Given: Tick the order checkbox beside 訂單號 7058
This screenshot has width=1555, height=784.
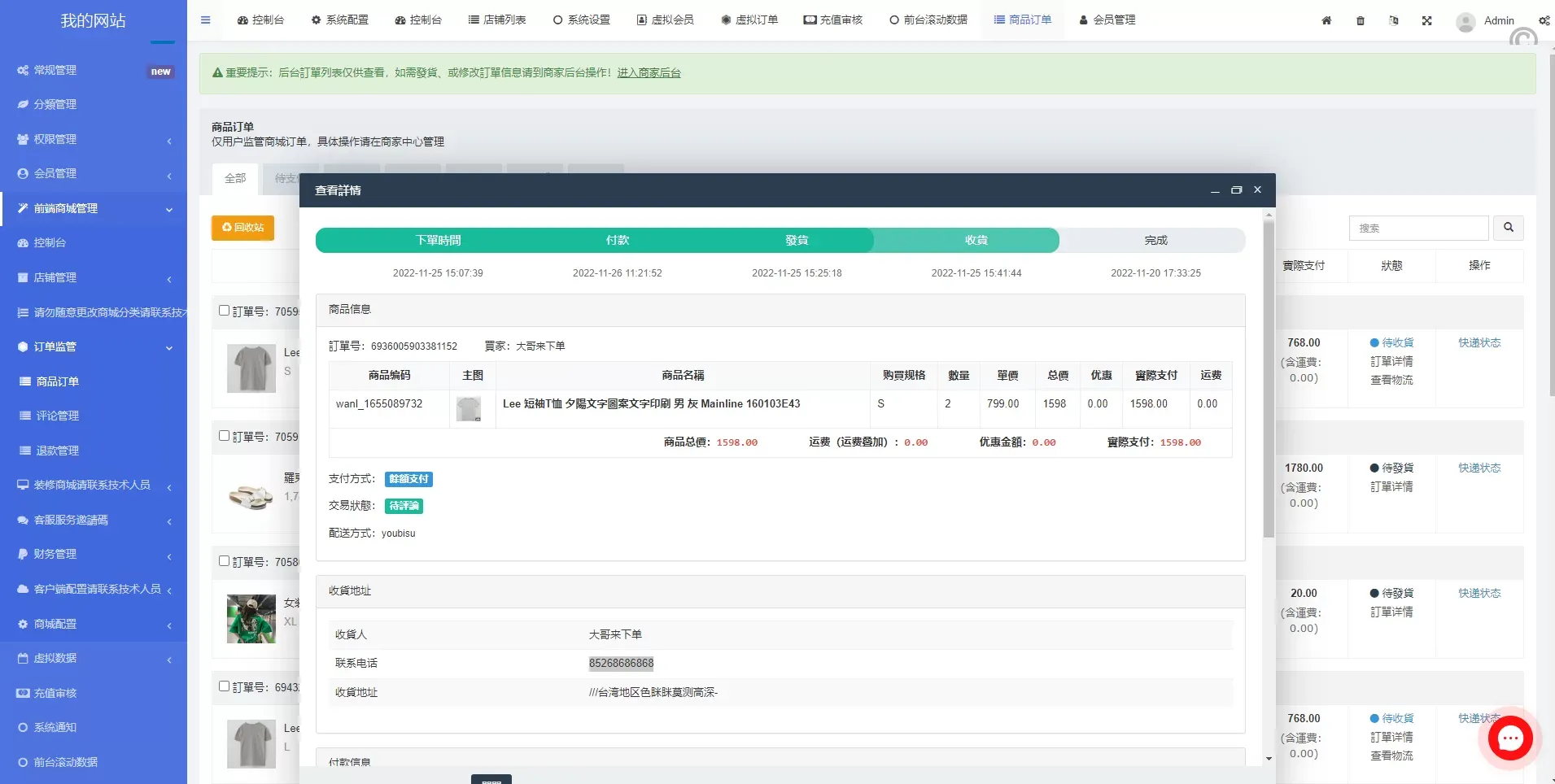Looking at the screenshot, I should 225,561.
